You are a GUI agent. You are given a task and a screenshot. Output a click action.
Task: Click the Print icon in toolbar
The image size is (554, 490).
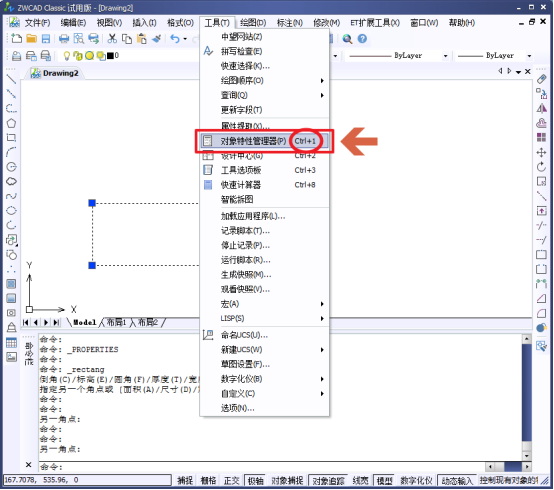tap(64, 39)
